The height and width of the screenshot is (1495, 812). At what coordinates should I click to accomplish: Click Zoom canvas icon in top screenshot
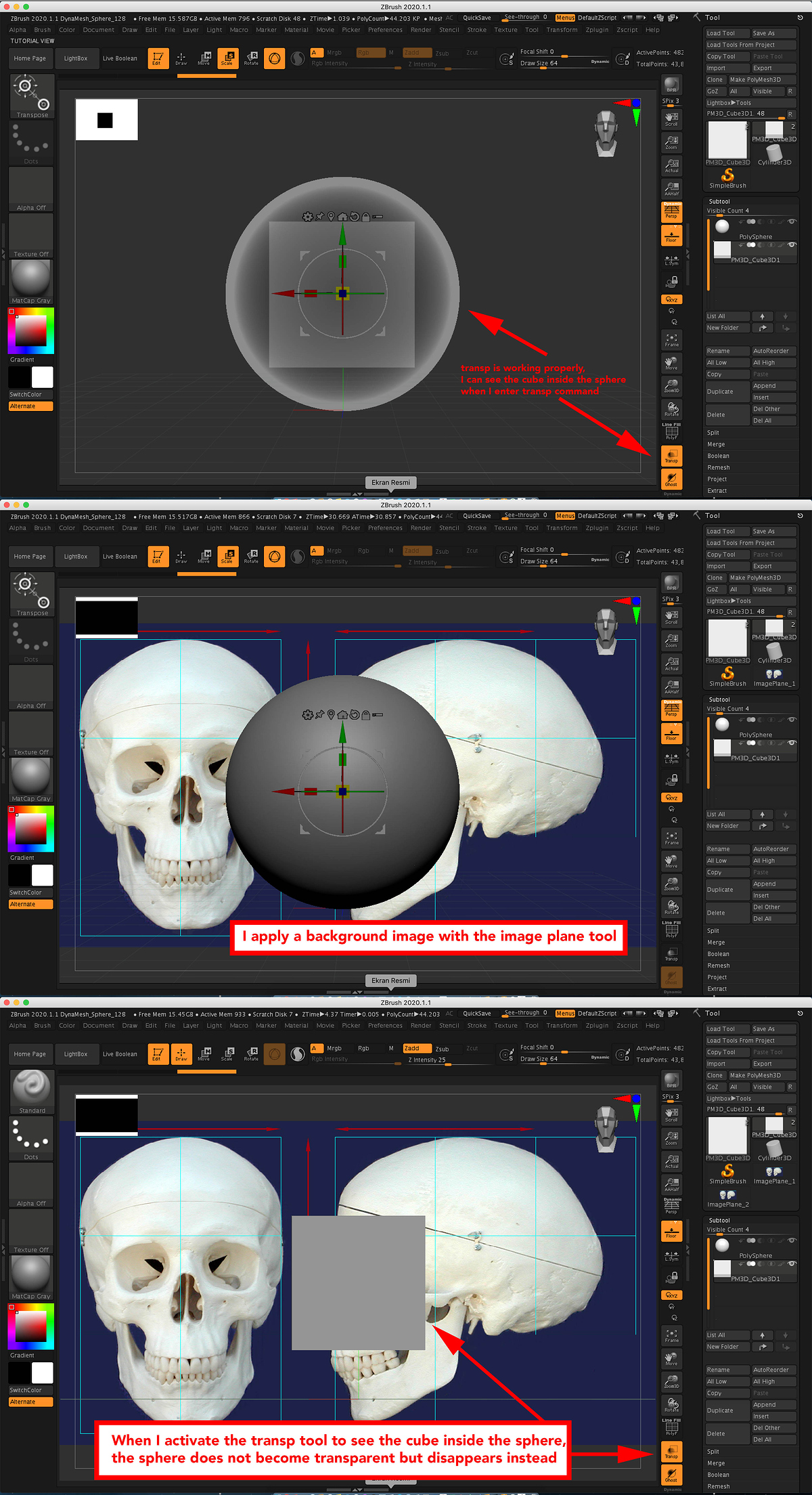(x=671, y=142)
